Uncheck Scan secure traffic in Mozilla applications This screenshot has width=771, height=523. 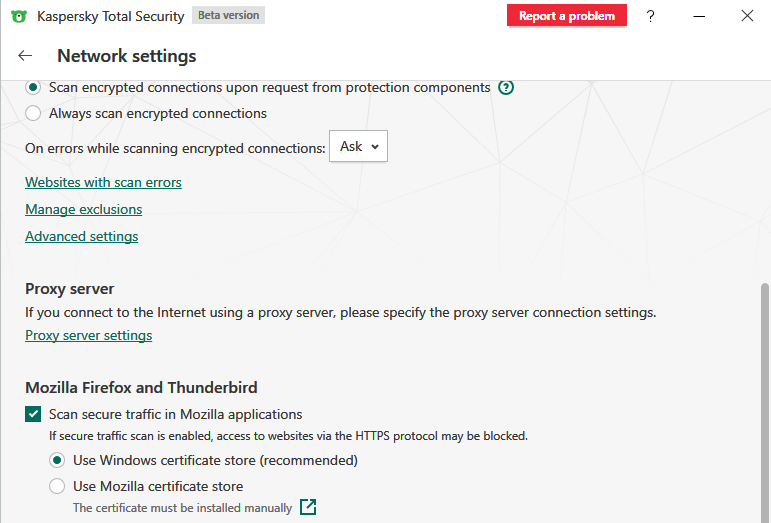click(x=34, y=414)
